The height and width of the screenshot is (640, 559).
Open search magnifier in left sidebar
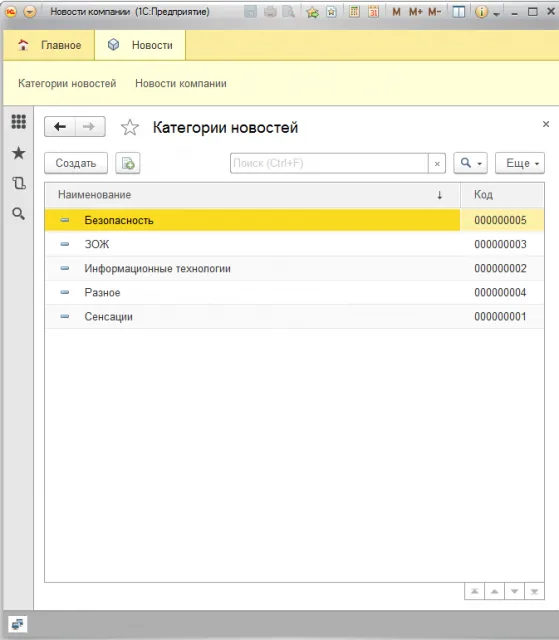point(18,213)
